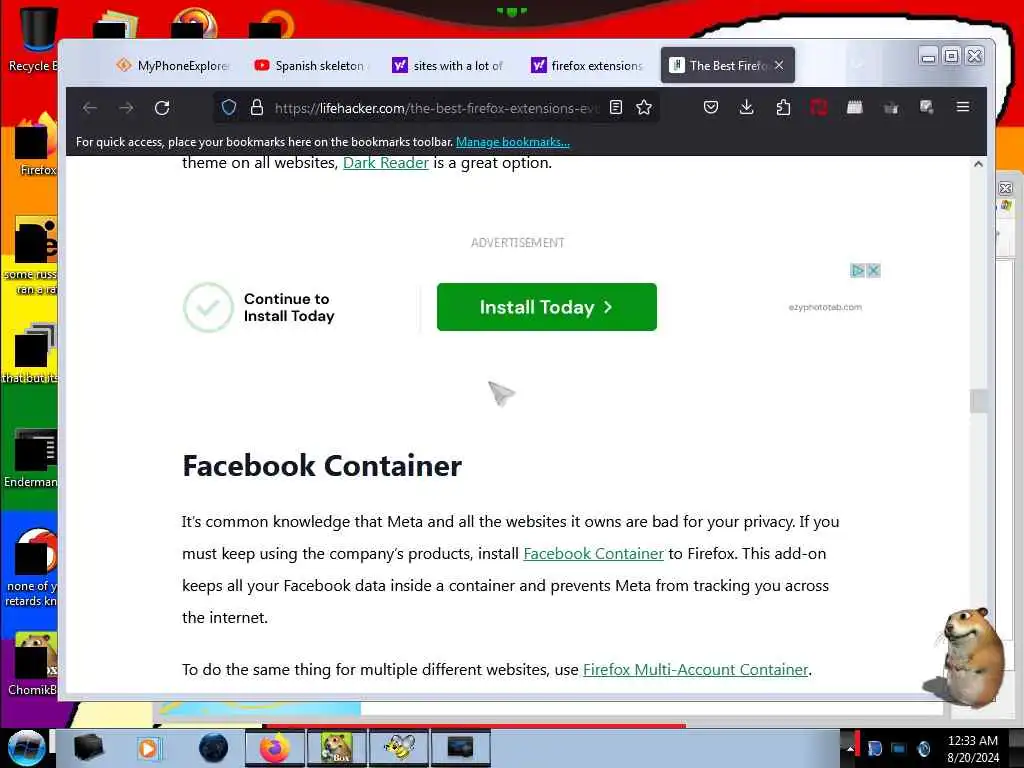
Task: Open the Facebook Container link
Action: point(594,554)
